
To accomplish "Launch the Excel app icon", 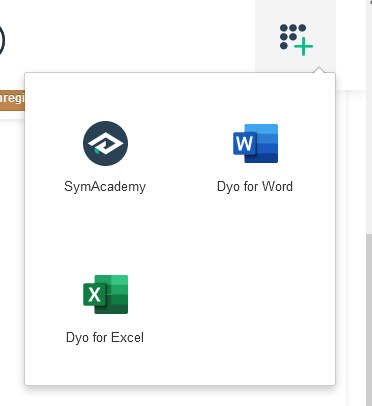I will [x=105, y=294].
